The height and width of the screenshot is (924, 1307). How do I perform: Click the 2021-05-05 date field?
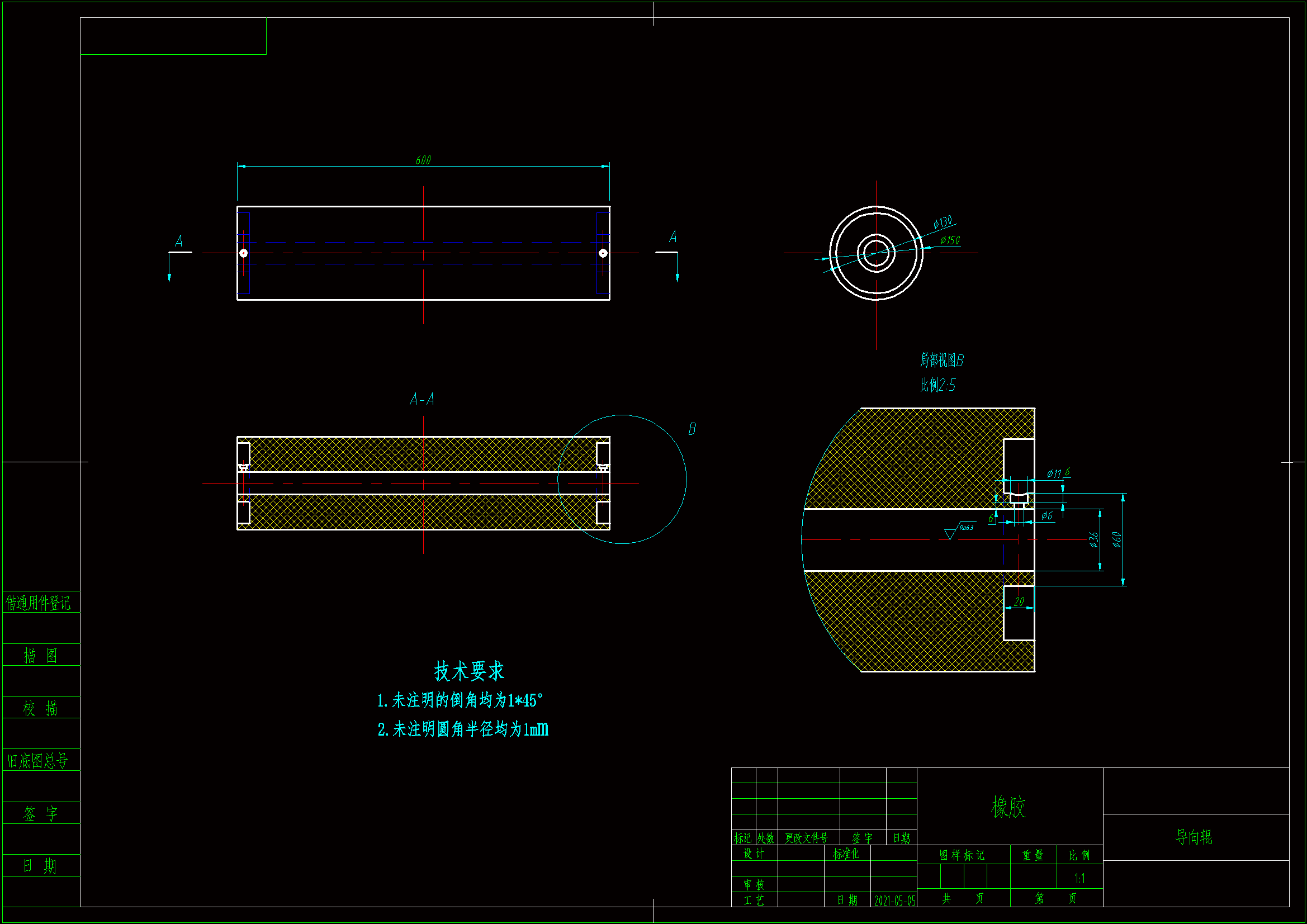(x=895, y=901)
